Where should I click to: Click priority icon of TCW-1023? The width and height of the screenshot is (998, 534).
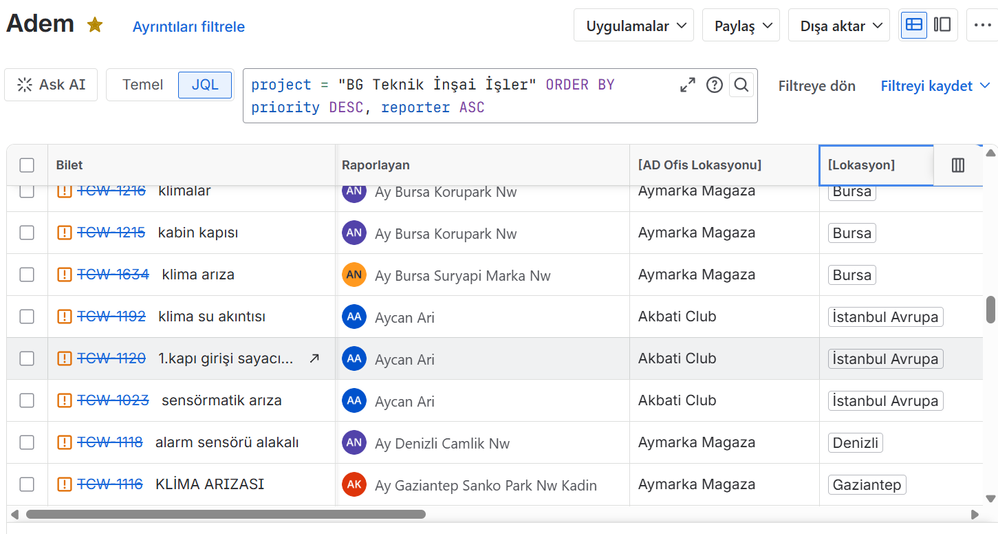coord(64,400)
